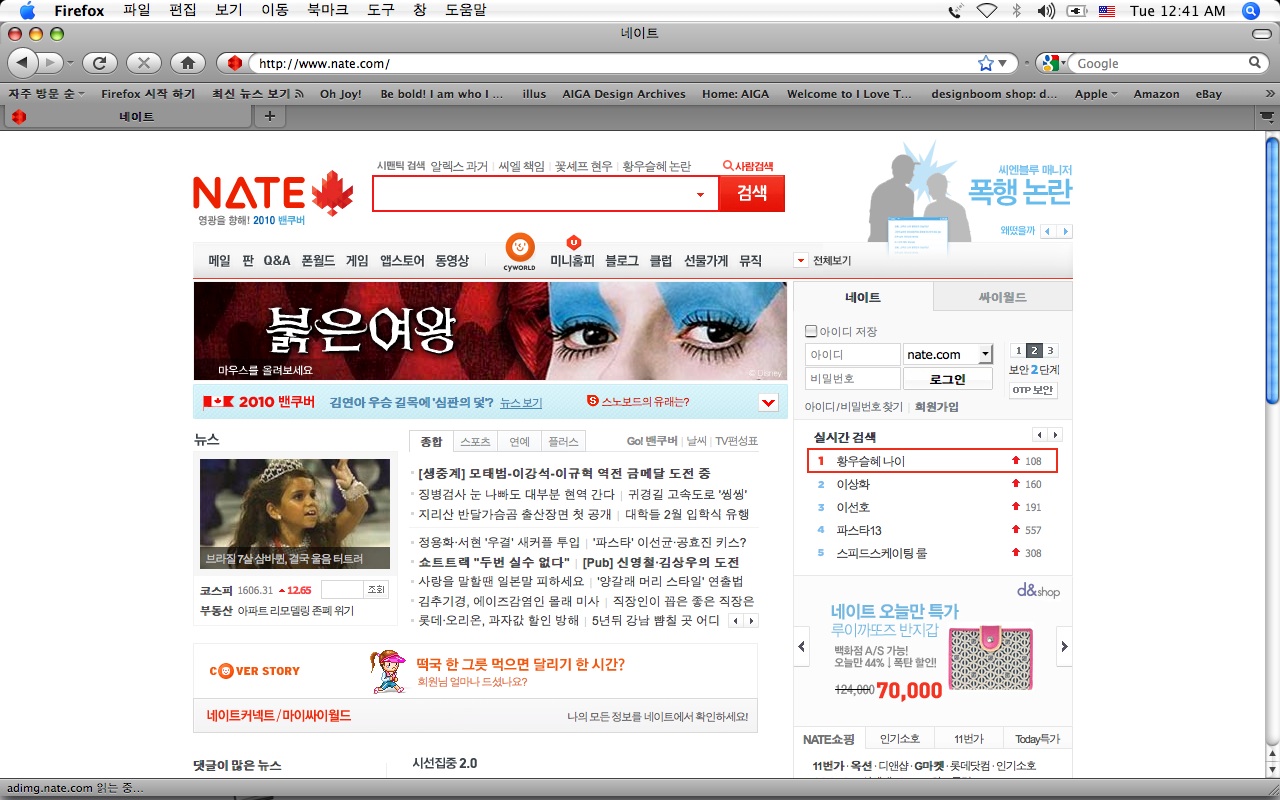Click the Cover Story runner icon
Viewport: 1280px width, 800px height.
(388, 671)
